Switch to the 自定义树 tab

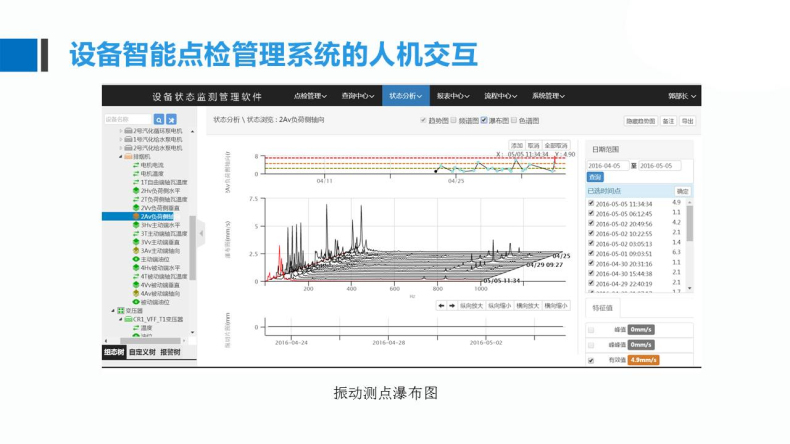(x=143, y=352)
